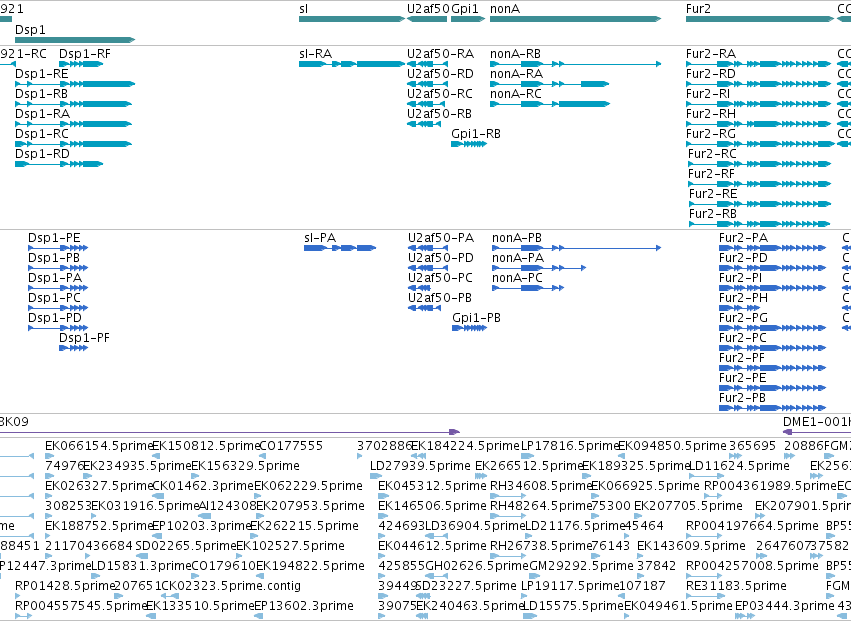Screen dimensions: 851x621
Task: Click the Fur2-PH protein label
Action: [744, 299]
